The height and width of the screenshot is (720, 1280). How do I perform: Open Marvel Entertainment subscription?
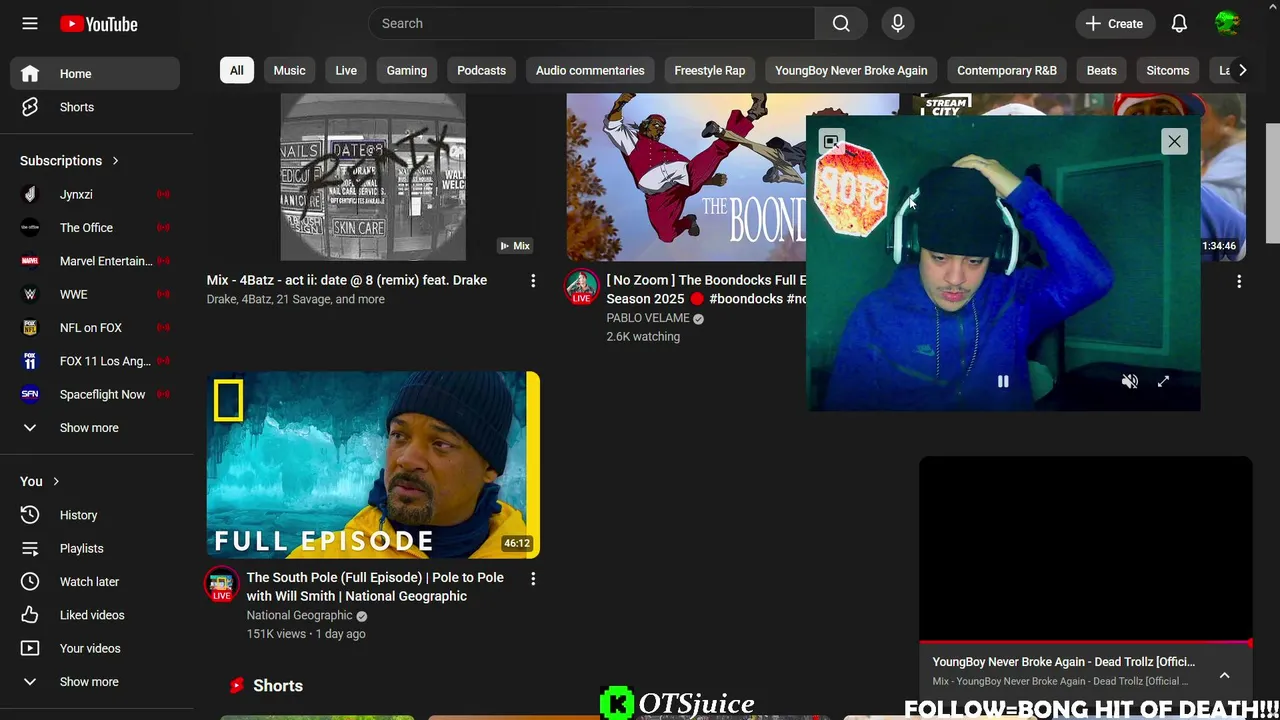click(95, 261)
